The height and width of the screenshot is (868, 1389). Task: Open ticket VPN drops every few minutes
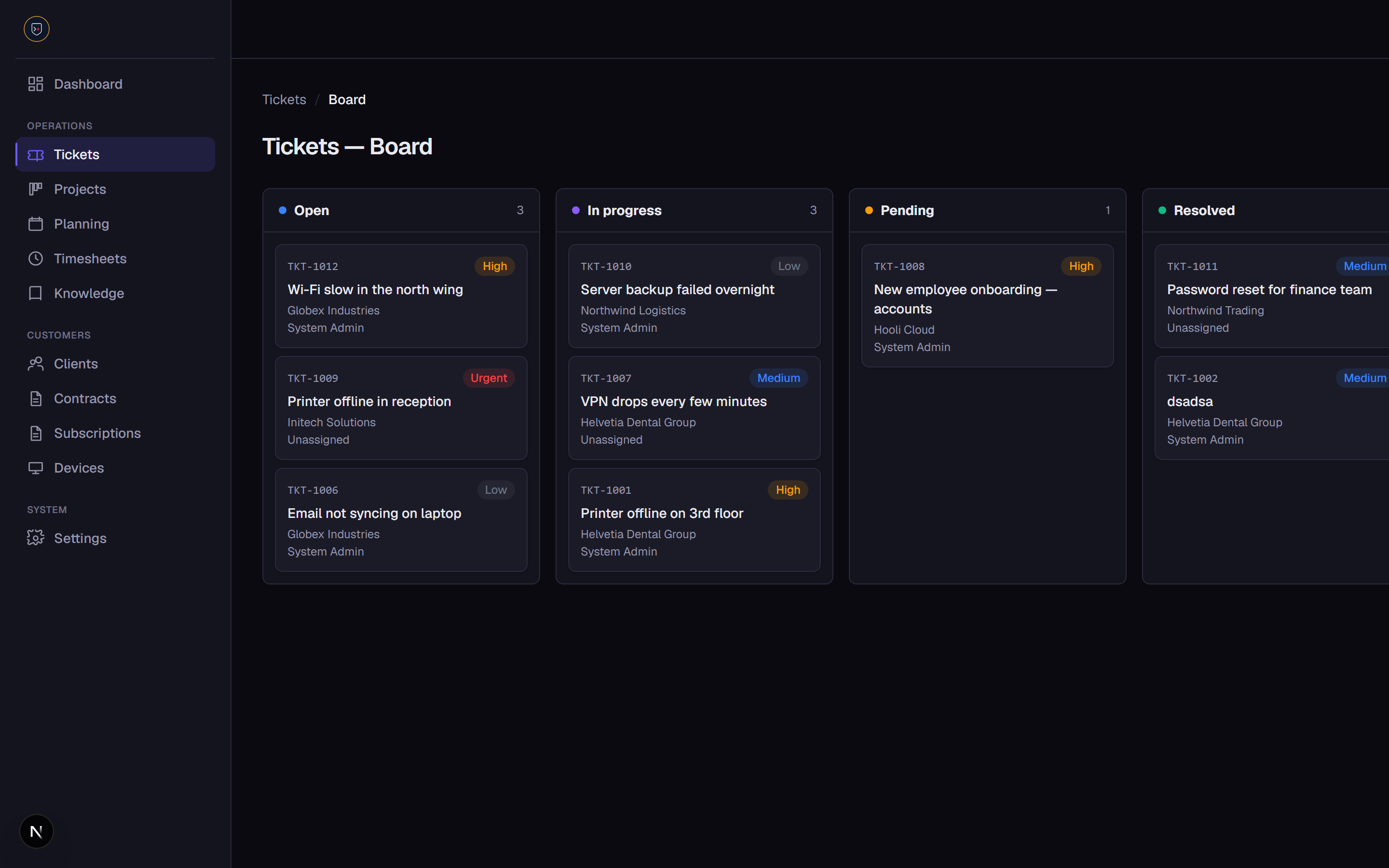(694, 407)
